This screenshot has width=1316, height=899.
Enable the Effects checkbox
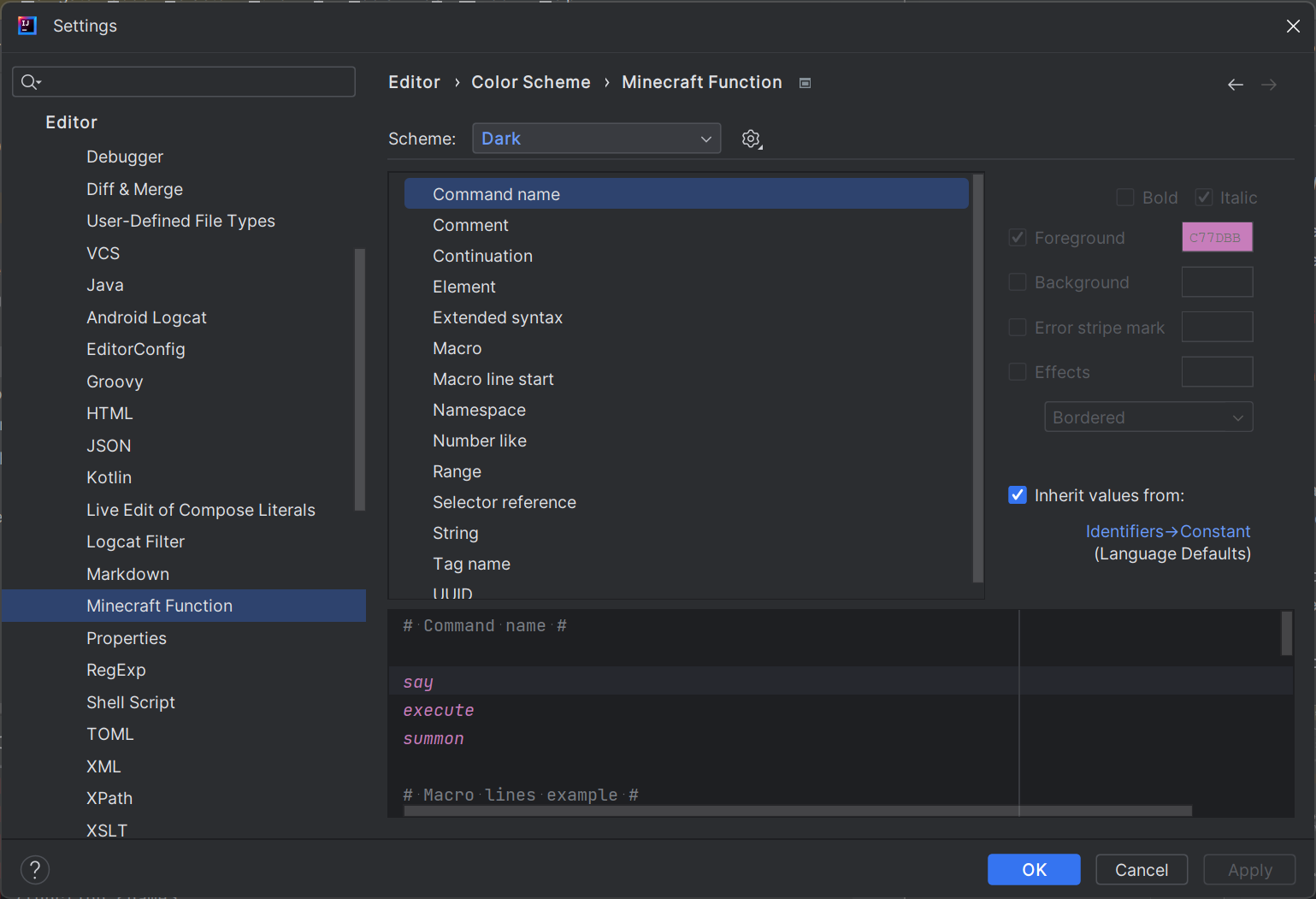(x=1018, y=372)
